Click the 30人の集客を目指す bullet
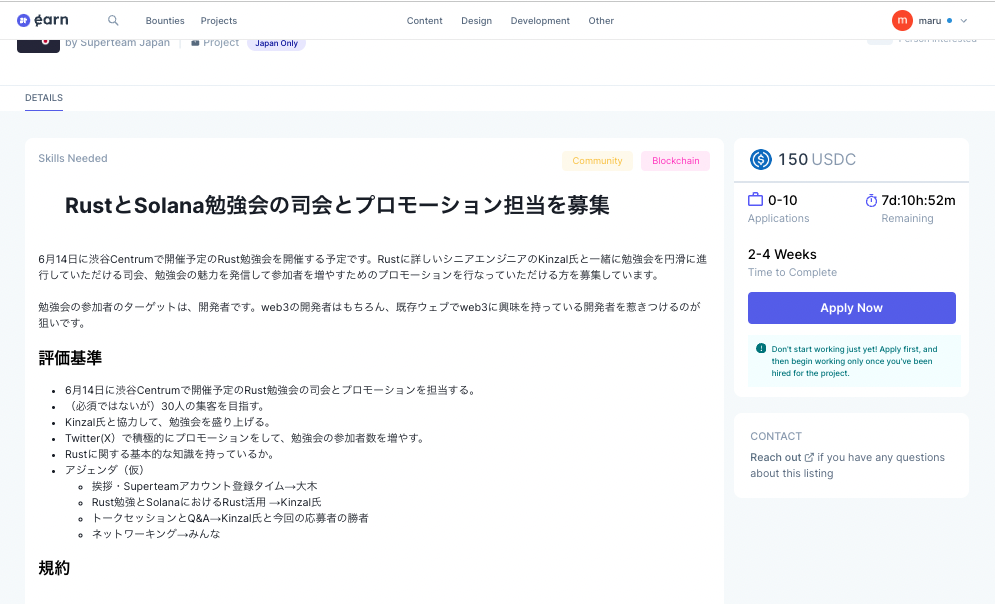This screenshot has width=995, height=604. tap(167, 406)
